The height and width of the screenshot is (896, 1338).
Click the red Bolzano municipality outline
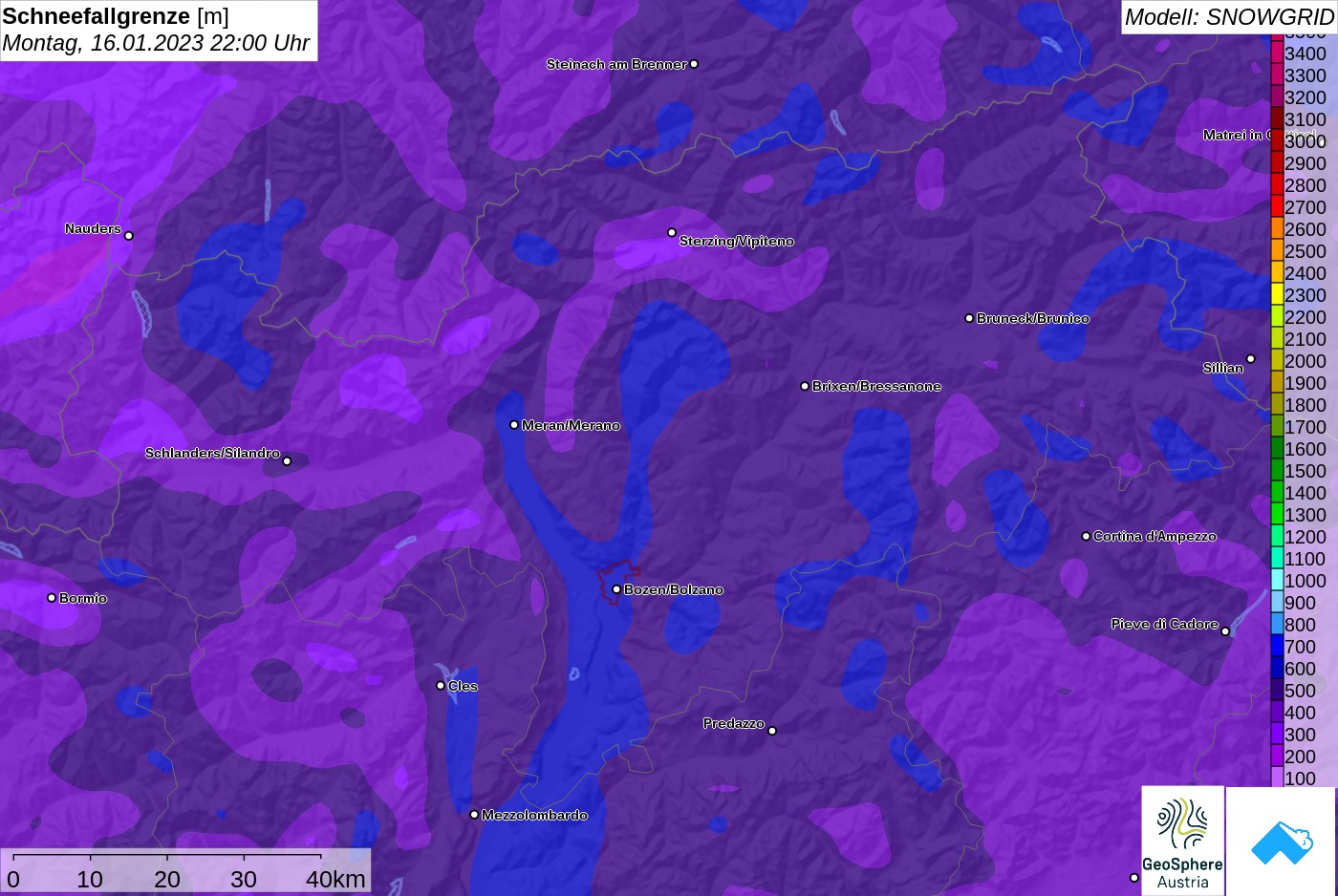pos(618,582)
